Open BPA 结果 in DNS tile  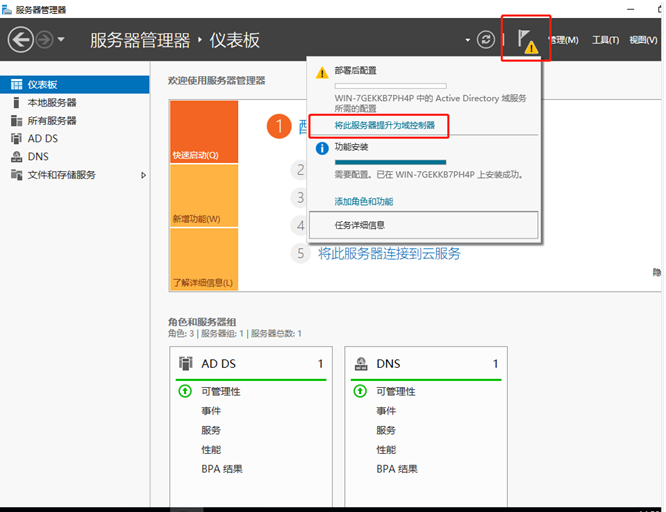[x=397, y=469]
